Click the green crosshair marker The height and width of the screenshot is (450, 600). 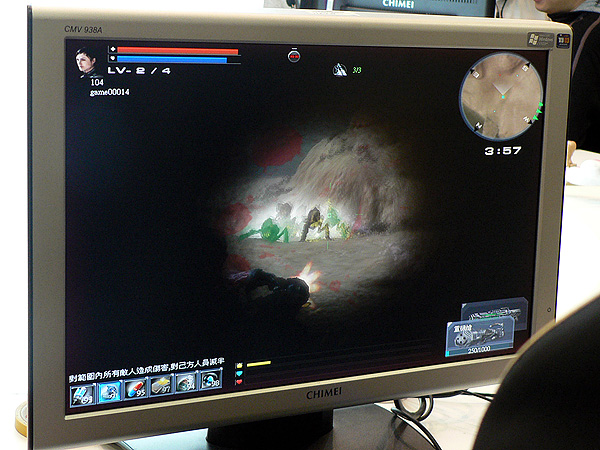click(x=329, y=214)
